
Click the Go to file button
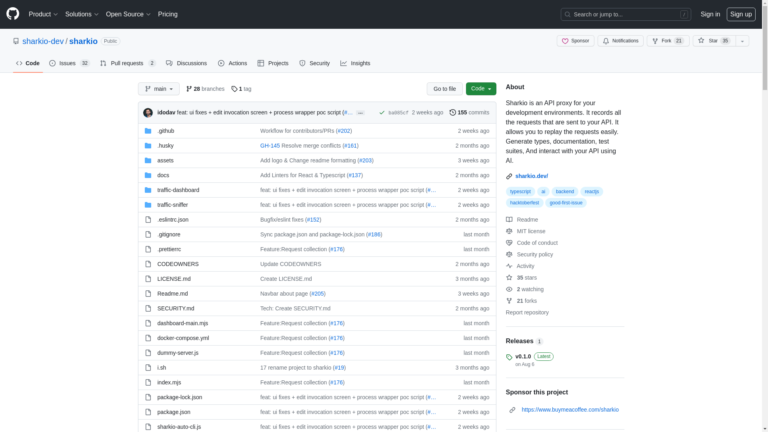(x=444, y=89)
